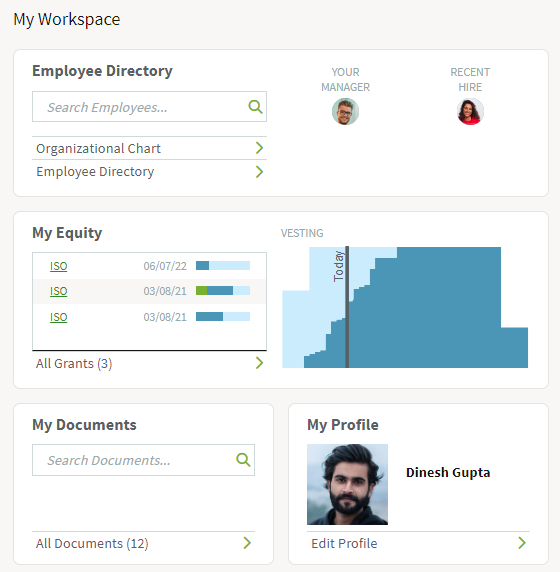
Task: Click the Employee Directory row chevron
Action: click(259, 172)
